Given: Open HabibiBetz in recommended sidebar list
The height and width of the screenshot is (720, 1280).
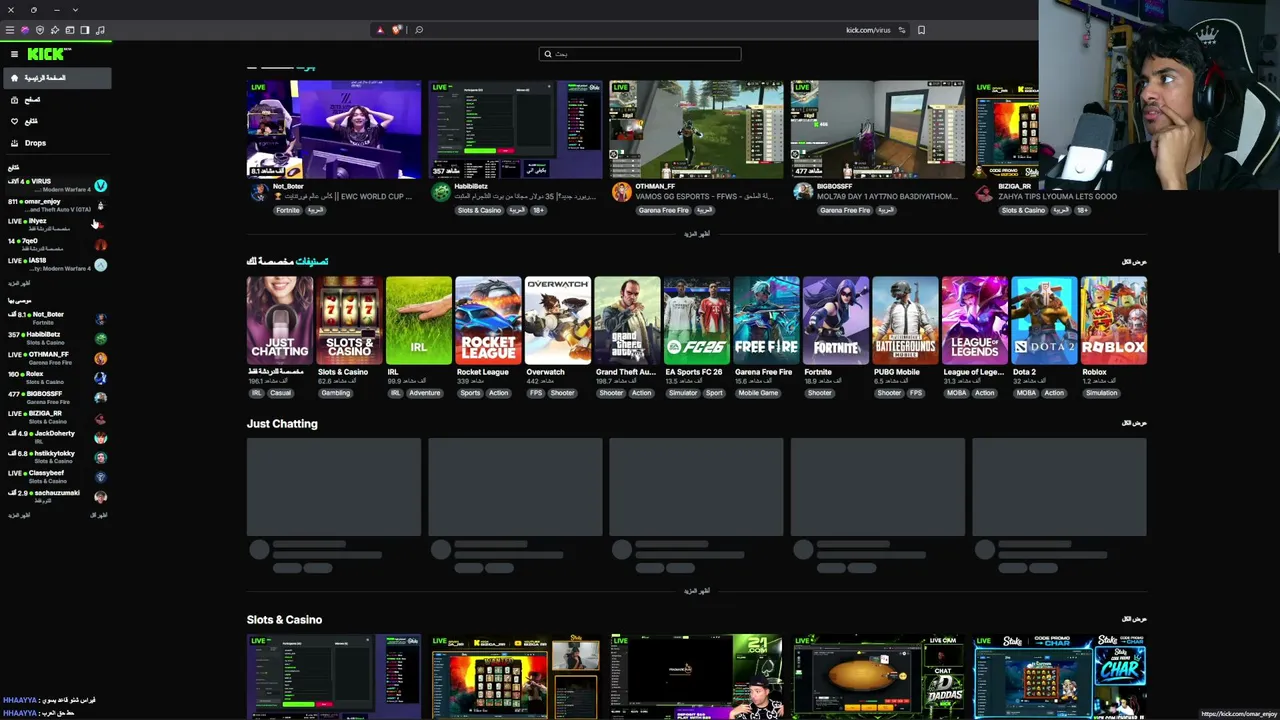Looking at the screenshot, I should click(x=56, y=339).
